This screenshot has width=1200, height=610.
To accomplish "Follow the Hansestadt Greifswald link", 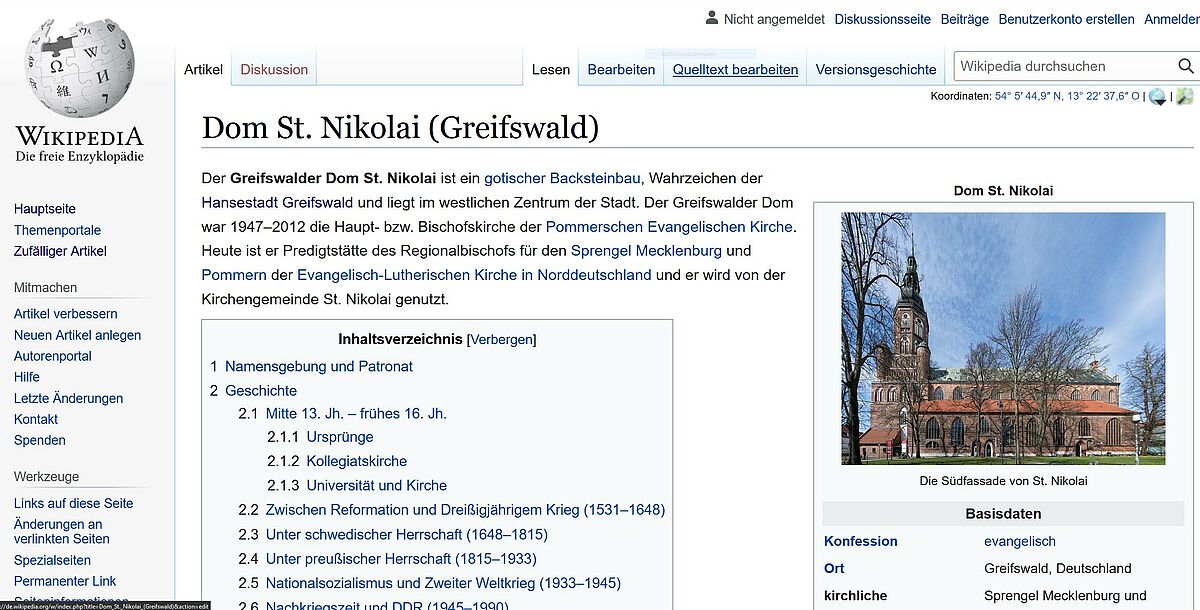I will point(277,203).
